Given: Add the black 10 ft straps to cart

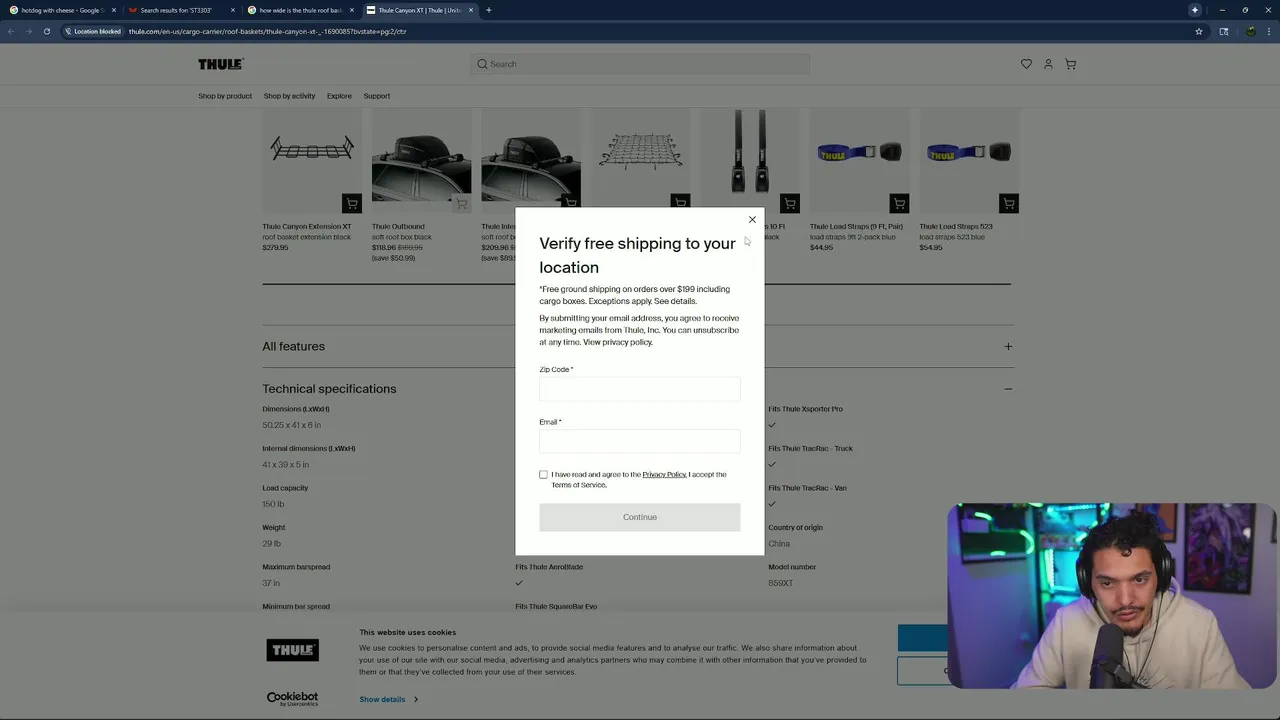Looking at the screenshot, I should pyautogui.click(x=789, y=204).
